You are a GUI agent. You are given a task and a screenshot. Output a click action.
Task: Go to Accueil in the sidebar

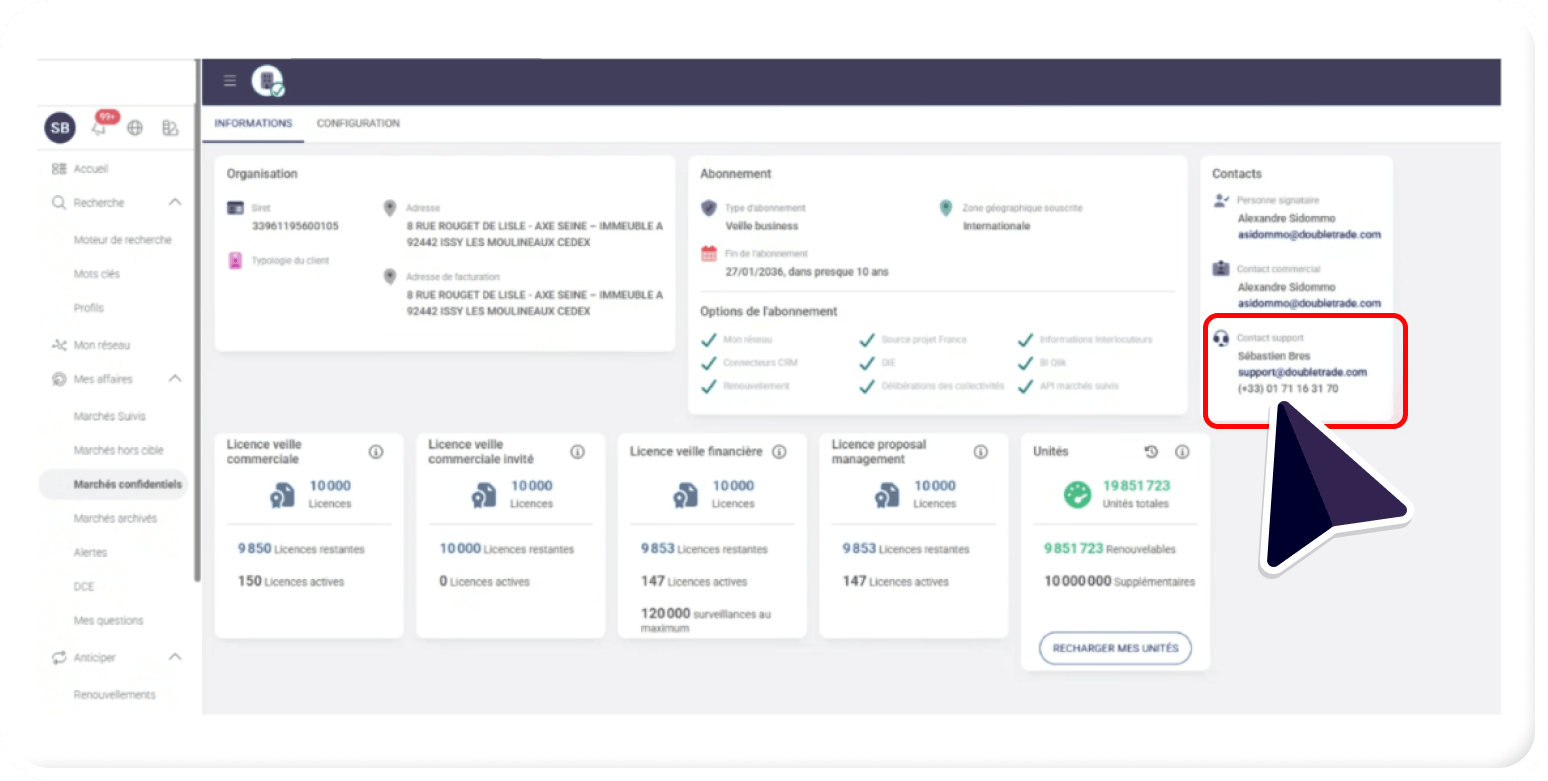coord(91,169)
